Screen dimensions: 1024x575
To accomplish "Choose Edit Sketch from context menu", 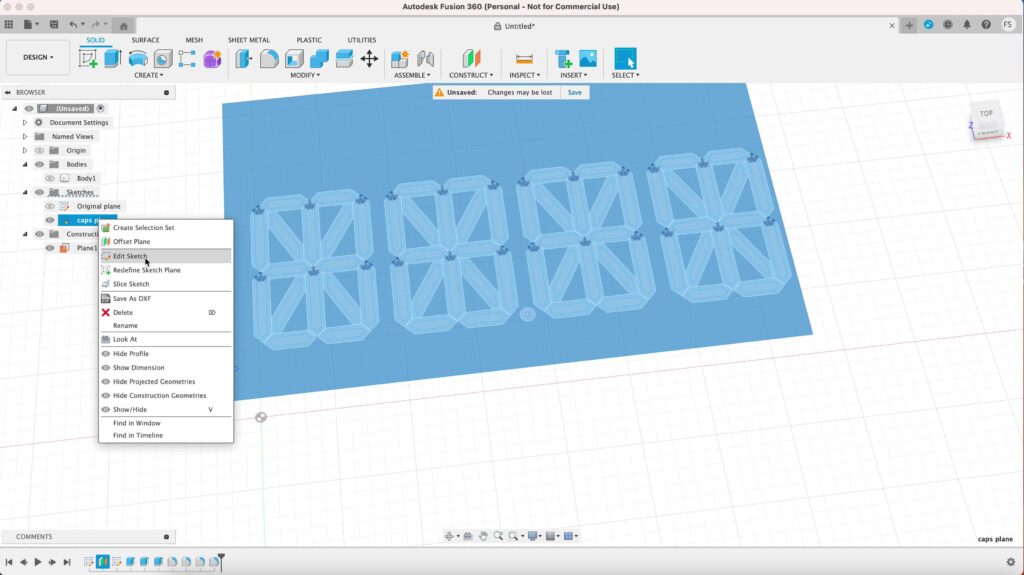I will click(x=130, y=256).
